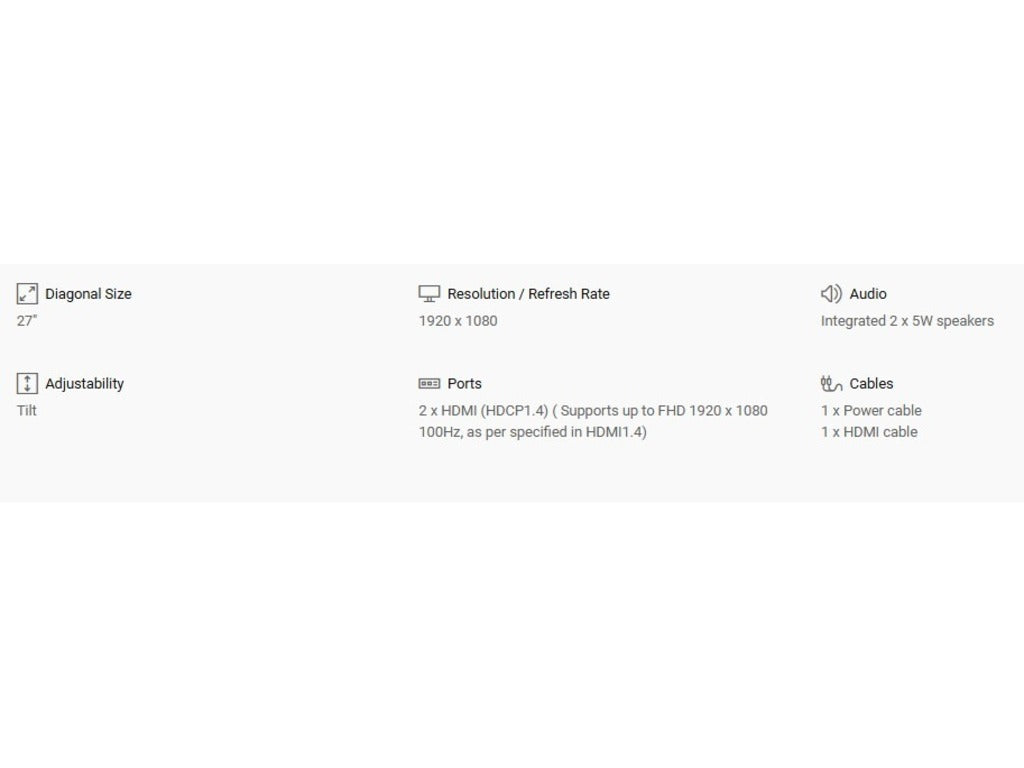Screen dimensions: 1024x768
Task: Click the Ports heading label
Action: pyautogui.click(x=464, y=383)
